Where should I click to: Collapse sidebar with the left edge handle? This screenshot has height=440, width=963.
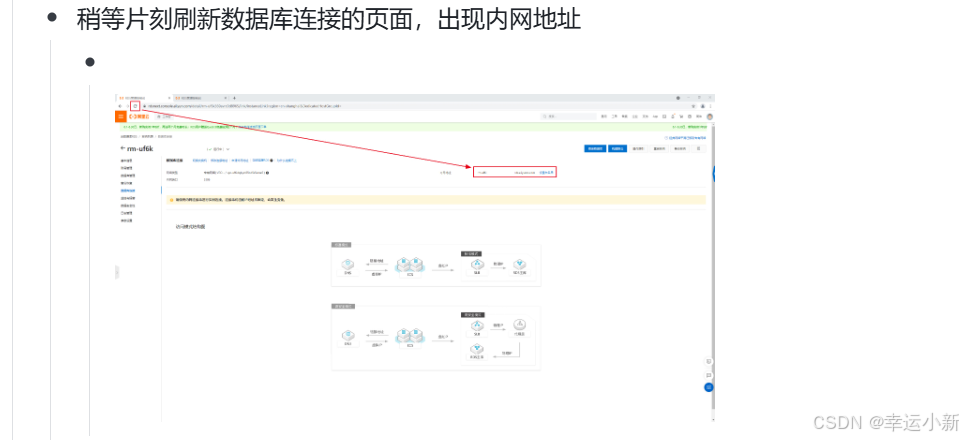pyautogui.click(x=117, y=272)
